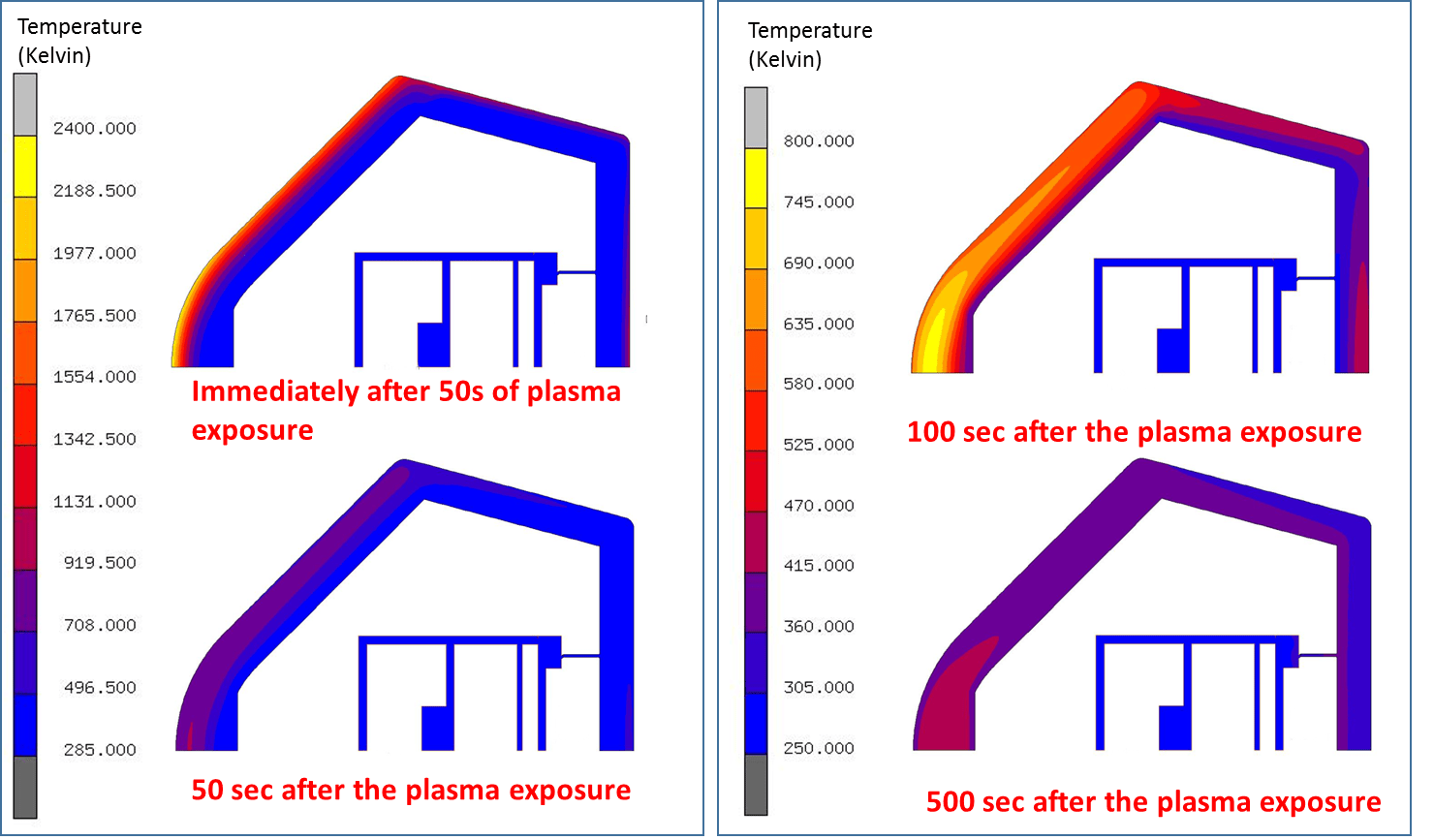The width and height of the screenshot is (1434, 840).
Task: Pick the 305.000 legend label
Action: coord(819,687)
